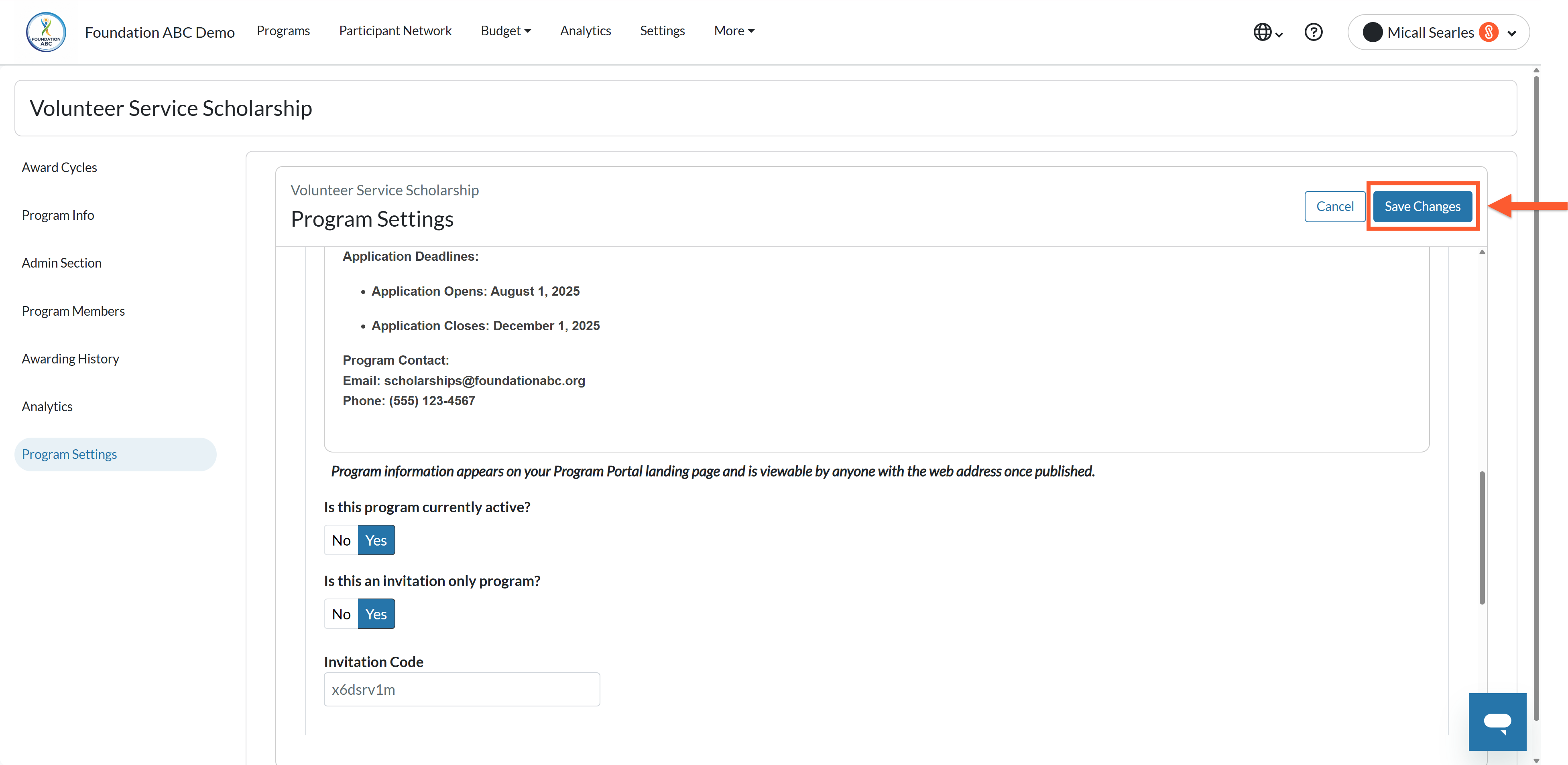
Task: Click the orange badge beside Micall Searles
Action: pos(1488,32)
